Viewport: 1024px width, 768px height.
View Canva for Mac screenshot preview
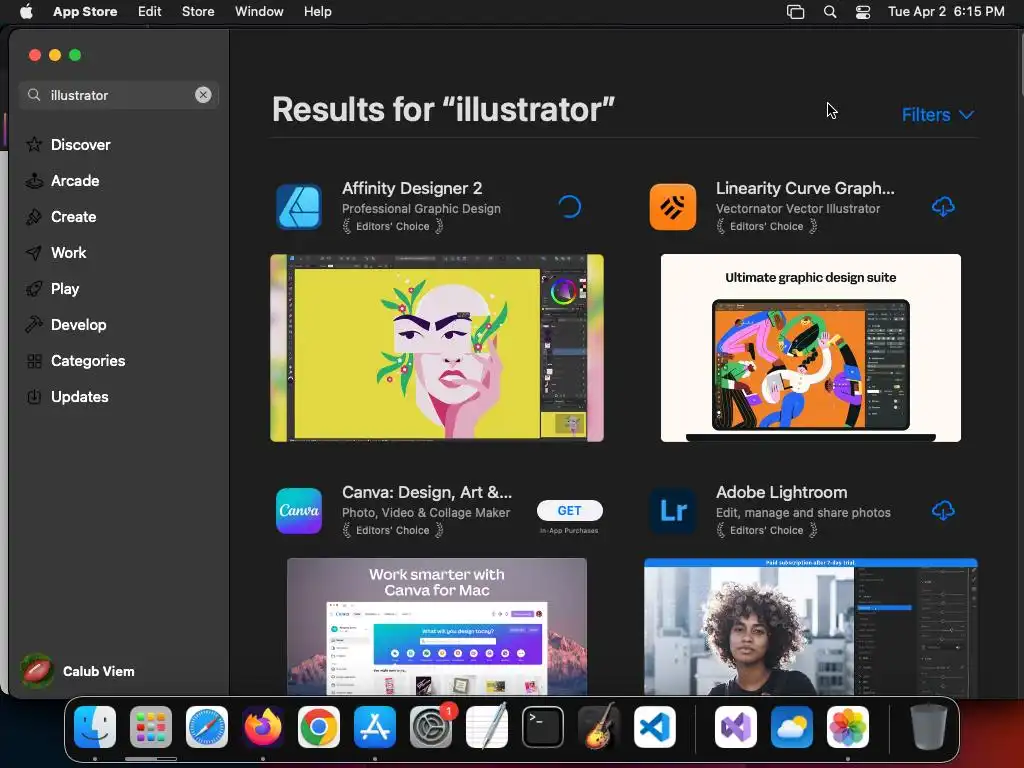[437, 626]
